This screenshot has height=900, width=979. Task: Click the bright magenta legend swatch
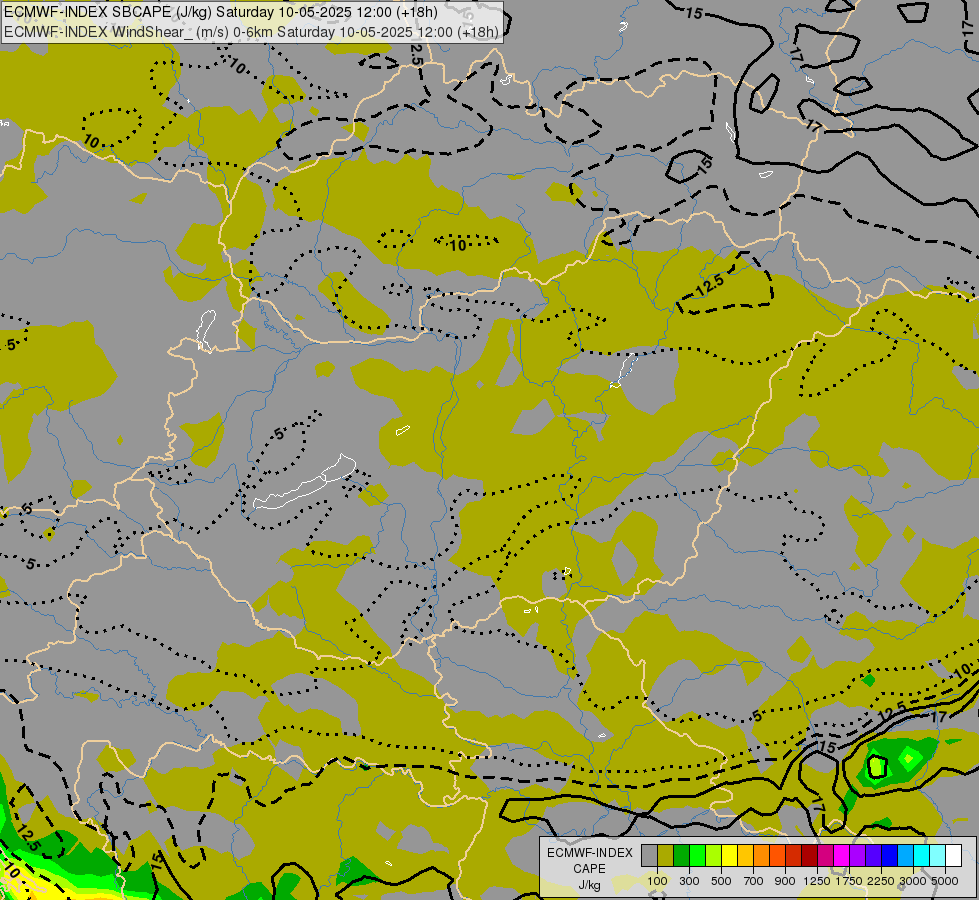point(842,856)
